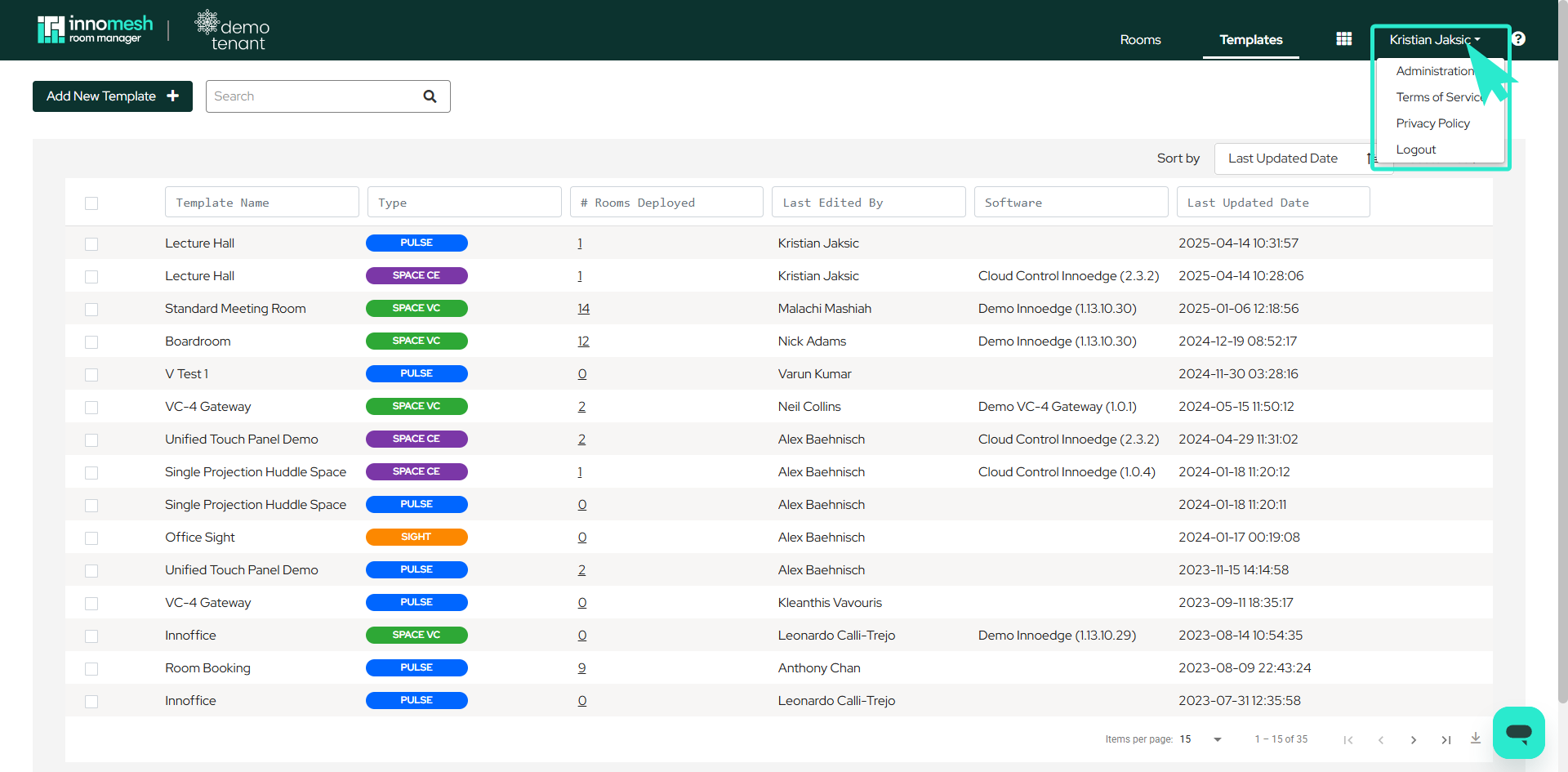Screen dimensions: 1568x772
Task: Switch to the Rooms tab
Action: (x=1140, y=40)
